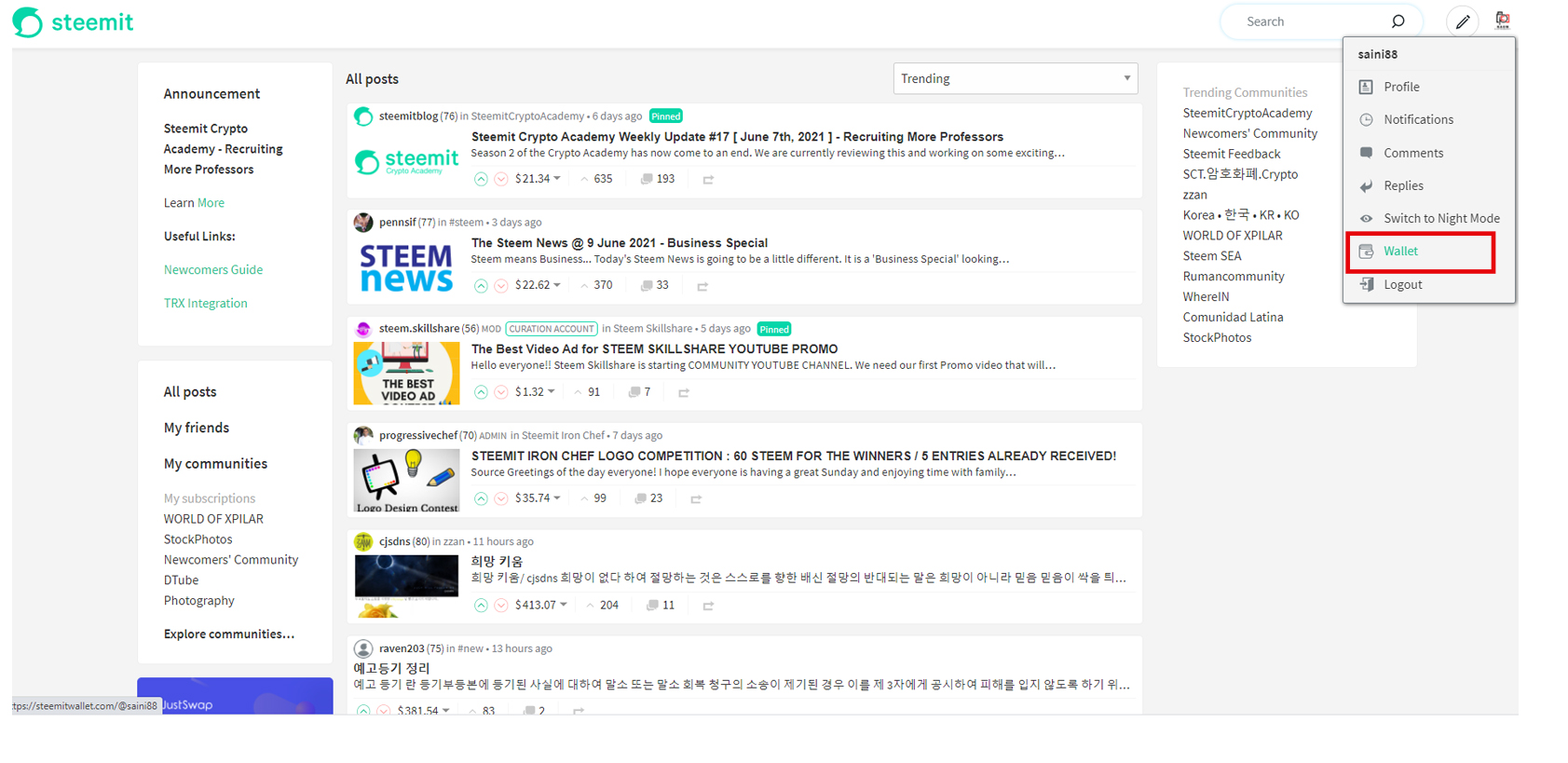Click the search magnifier icon

click(1398, 21)
